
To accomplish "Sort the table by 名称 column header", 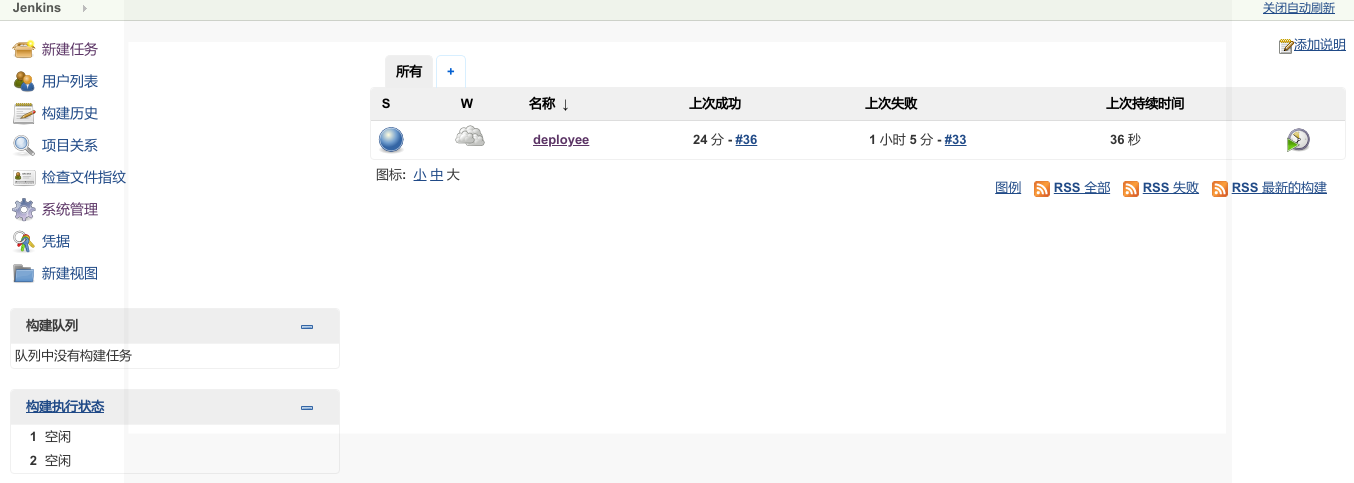I will click(x=542, y=104).
